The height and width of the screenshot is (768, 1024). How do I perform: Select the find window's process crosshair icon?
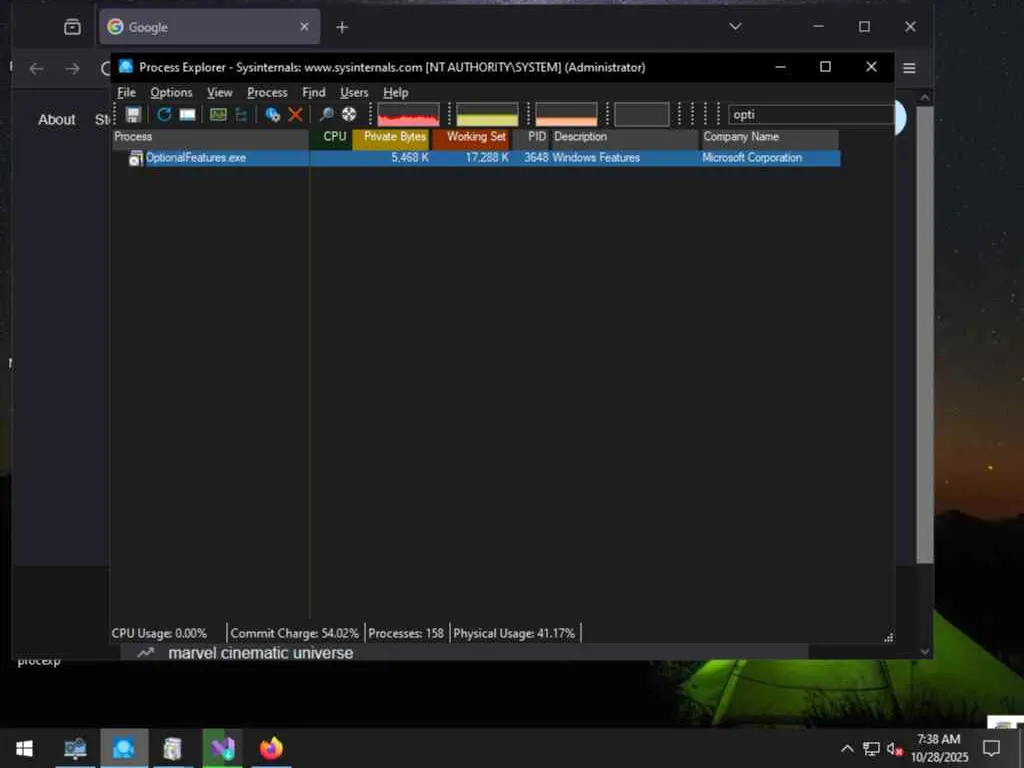coord(349,115)
